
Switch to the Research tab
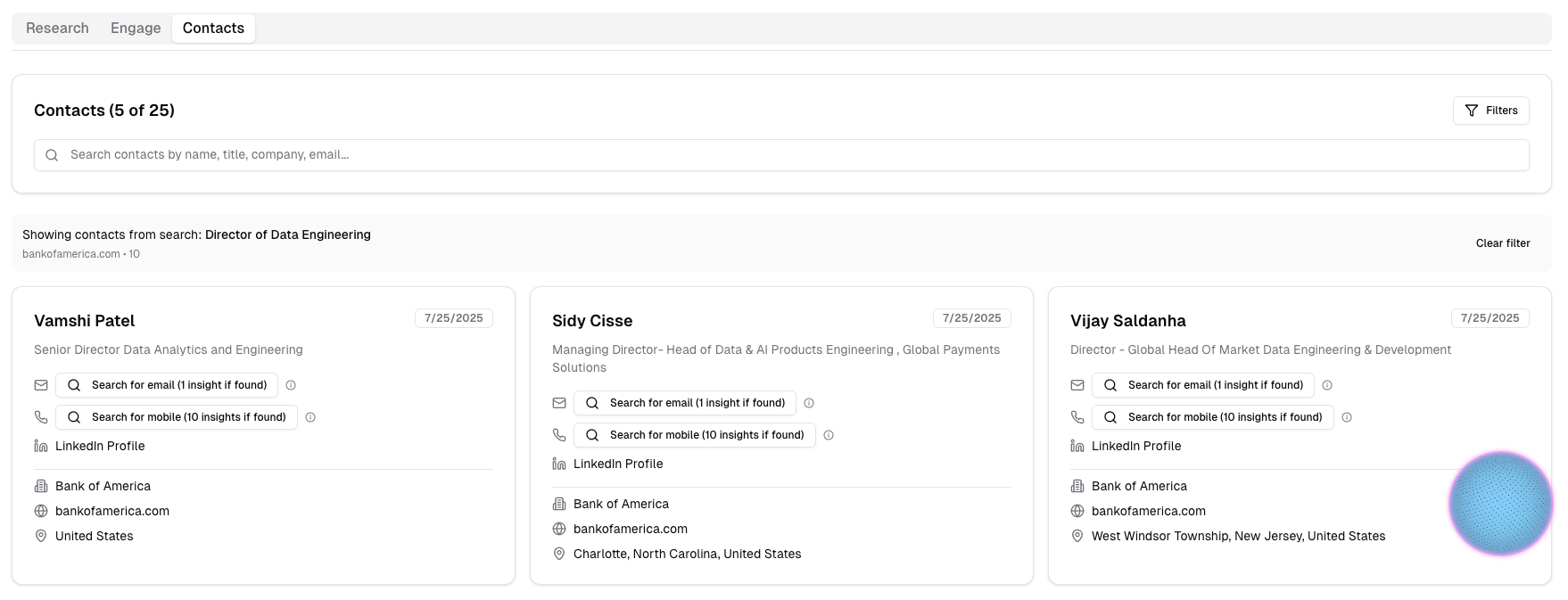pos(57,29)
